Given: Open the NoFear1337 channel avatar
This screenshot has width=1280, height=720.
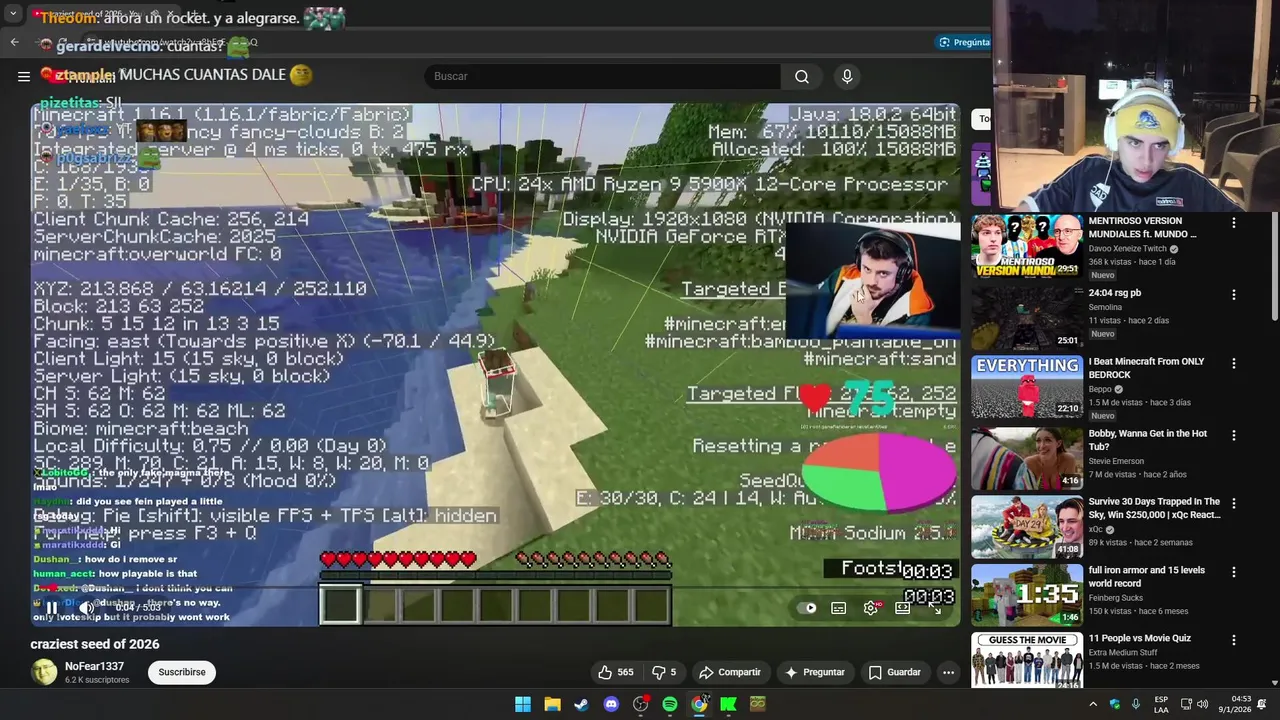Looking at the screenshot, I should 44,672.
